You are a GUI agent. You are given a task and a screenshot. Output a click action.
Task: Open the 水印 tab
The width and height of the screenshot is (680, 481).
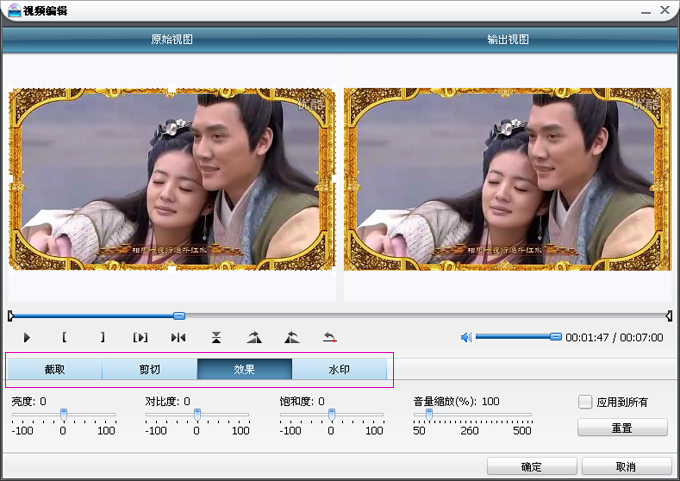click(339, 369)
